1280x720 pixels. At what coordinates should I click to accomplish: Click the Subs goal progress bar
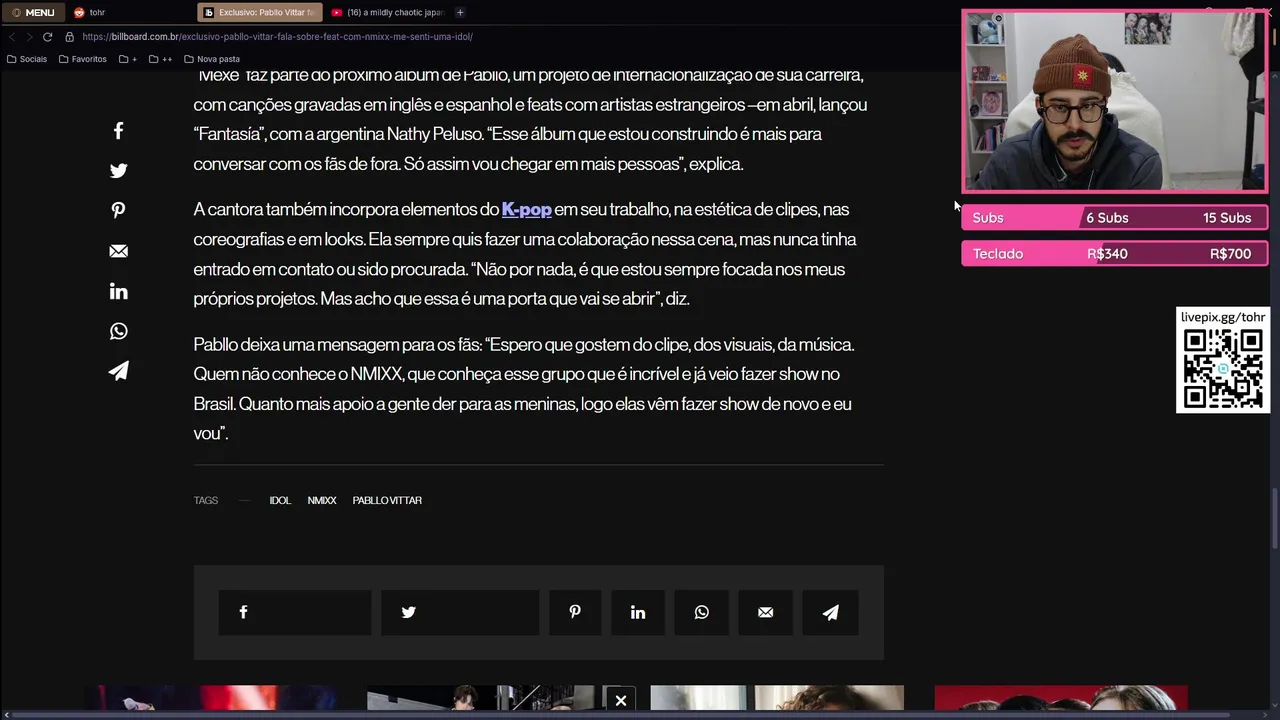click(1115, 218)
